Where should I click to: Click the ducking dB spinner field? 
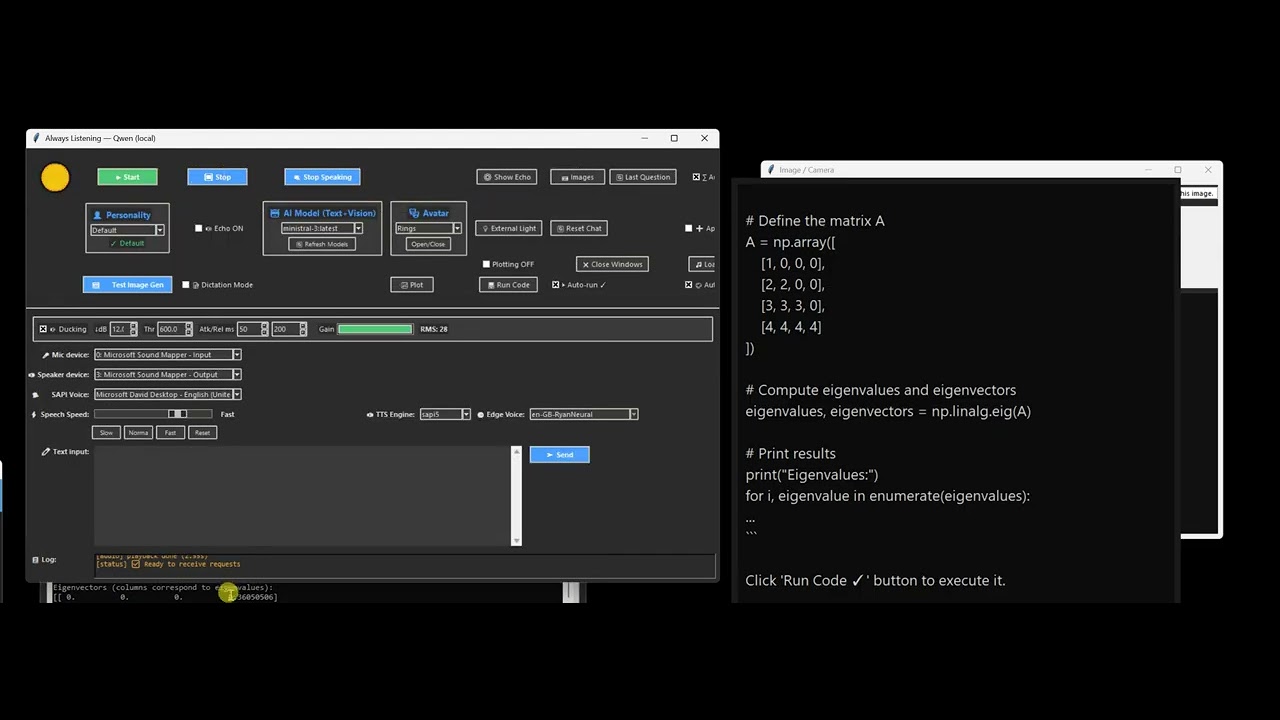point(123,329)
